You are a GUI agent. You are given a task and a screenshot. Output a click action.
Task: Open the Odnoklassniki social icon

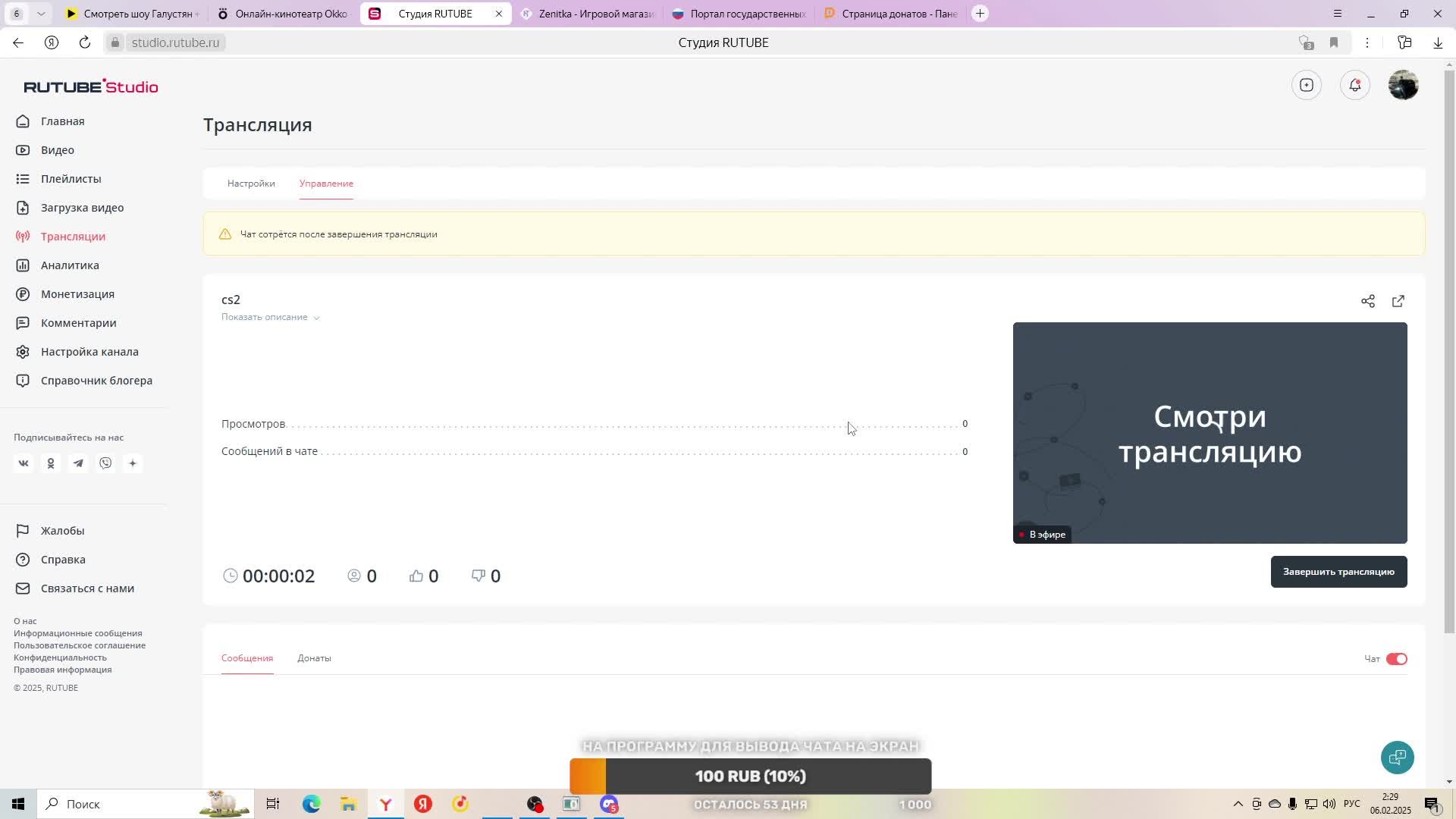[51, 463]
